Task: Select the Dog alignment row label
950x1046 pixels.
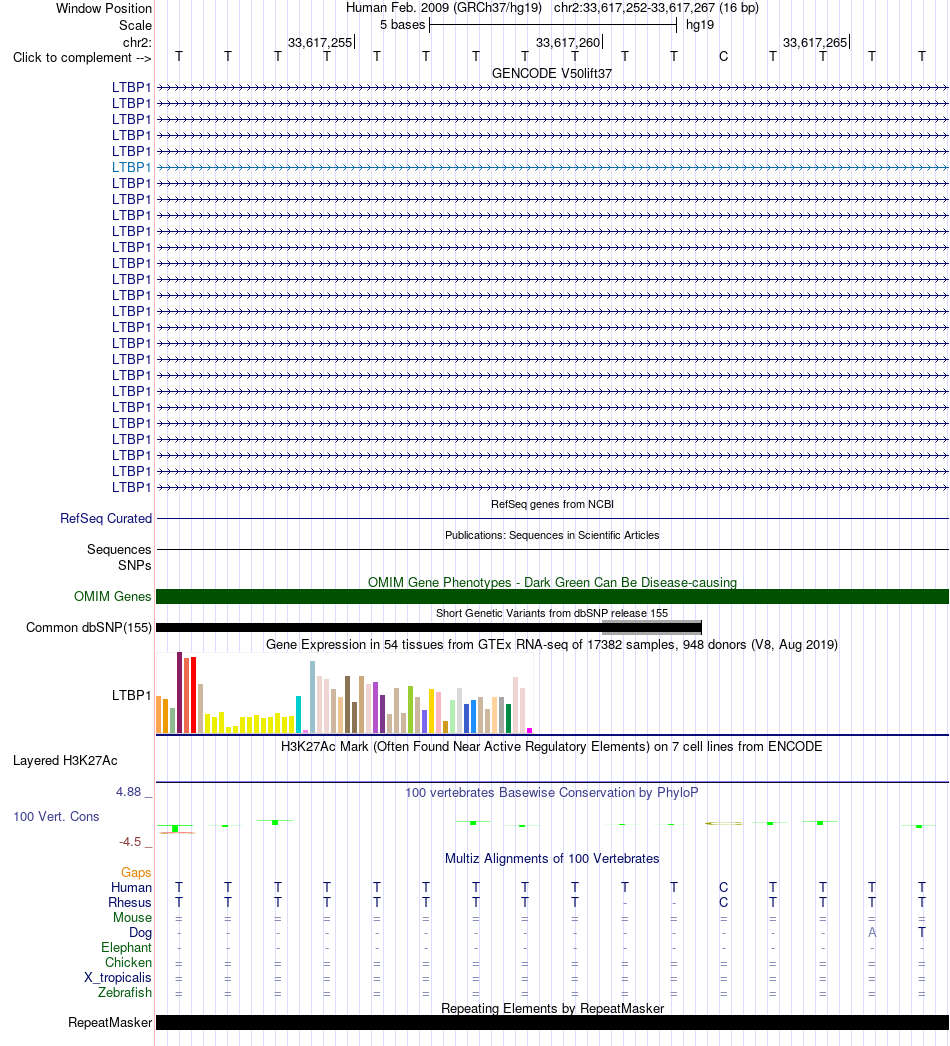Action: click(x=140, y=933)
